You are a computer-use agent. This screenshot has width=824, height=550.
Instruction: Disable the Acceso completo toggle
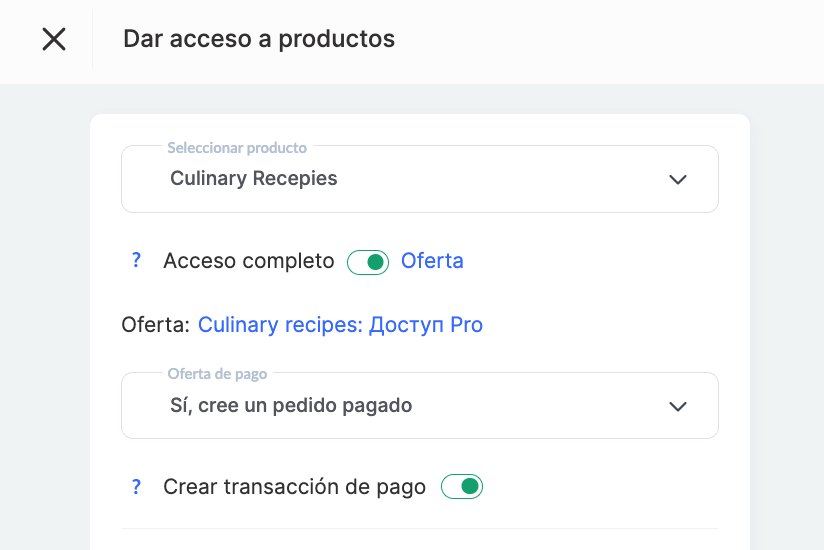[368, 262]
